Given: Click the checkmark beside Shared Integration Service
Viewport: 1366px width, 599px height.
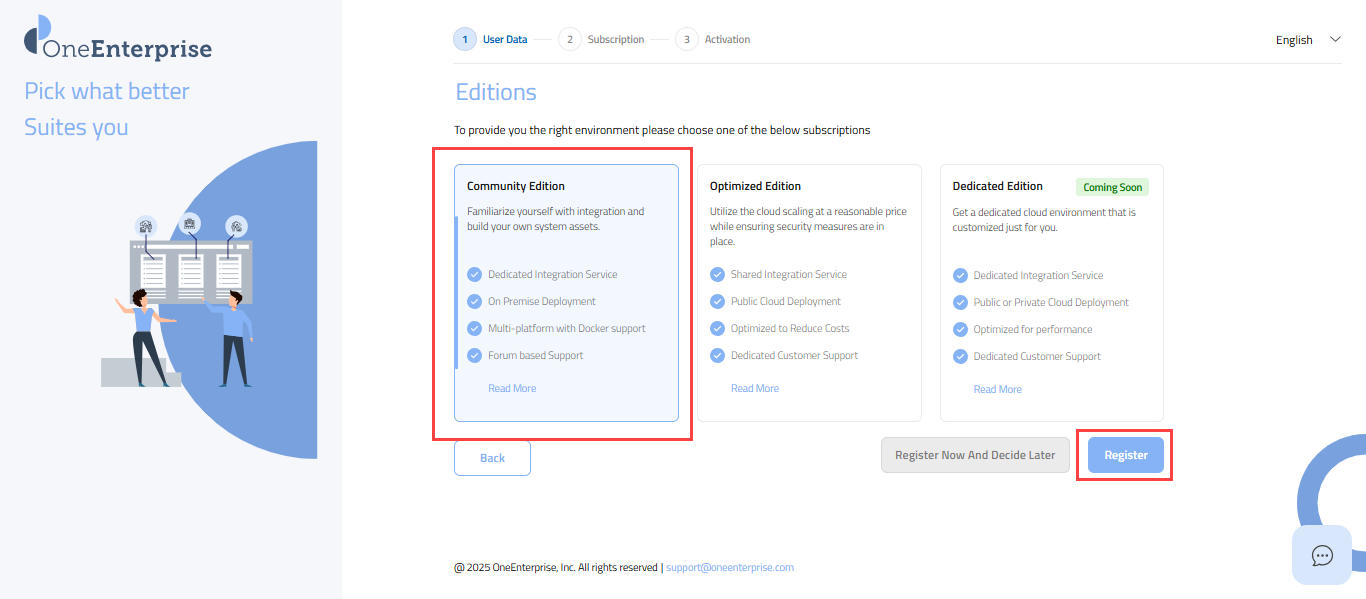Looking at the screenshot, I should pyautogui.click(x=717, y=274).
